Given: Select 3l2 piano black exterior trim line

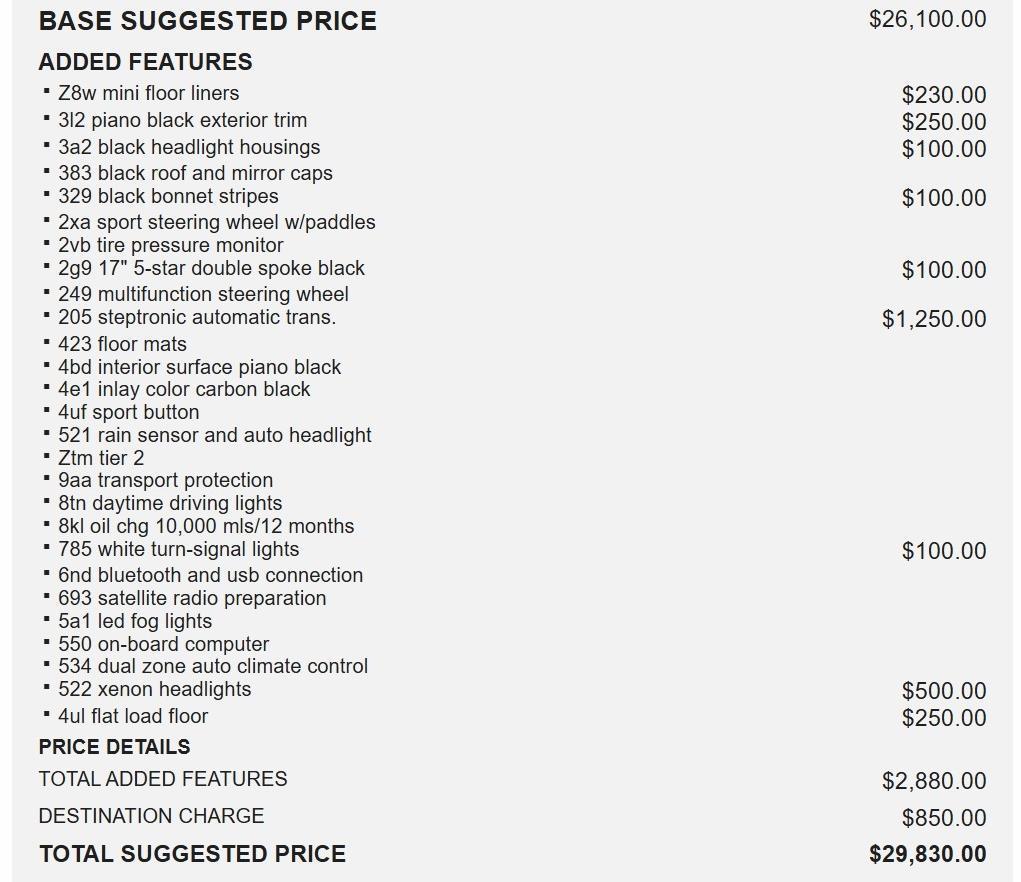Looking at the screenshot, I should pyautogui.click(x=182, y=120).
